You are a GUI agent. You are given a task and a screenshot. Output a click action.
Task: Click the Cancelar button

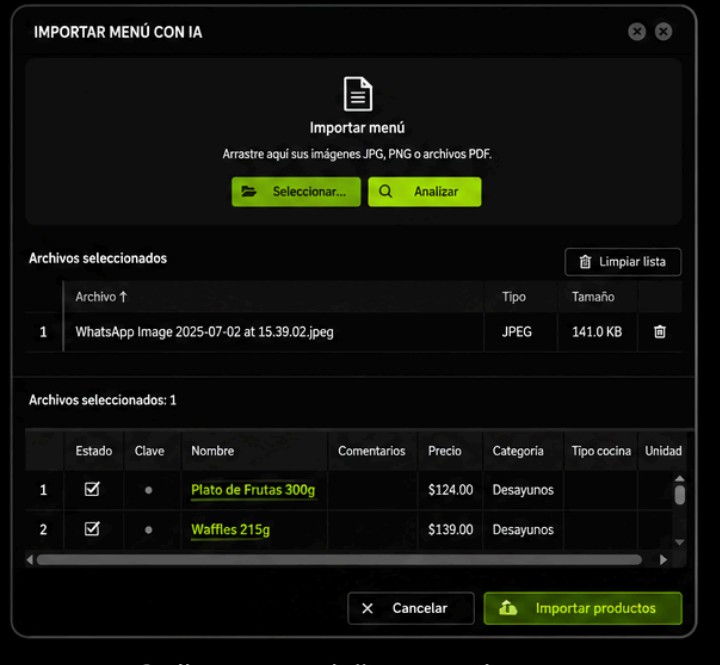coord(411,609)
